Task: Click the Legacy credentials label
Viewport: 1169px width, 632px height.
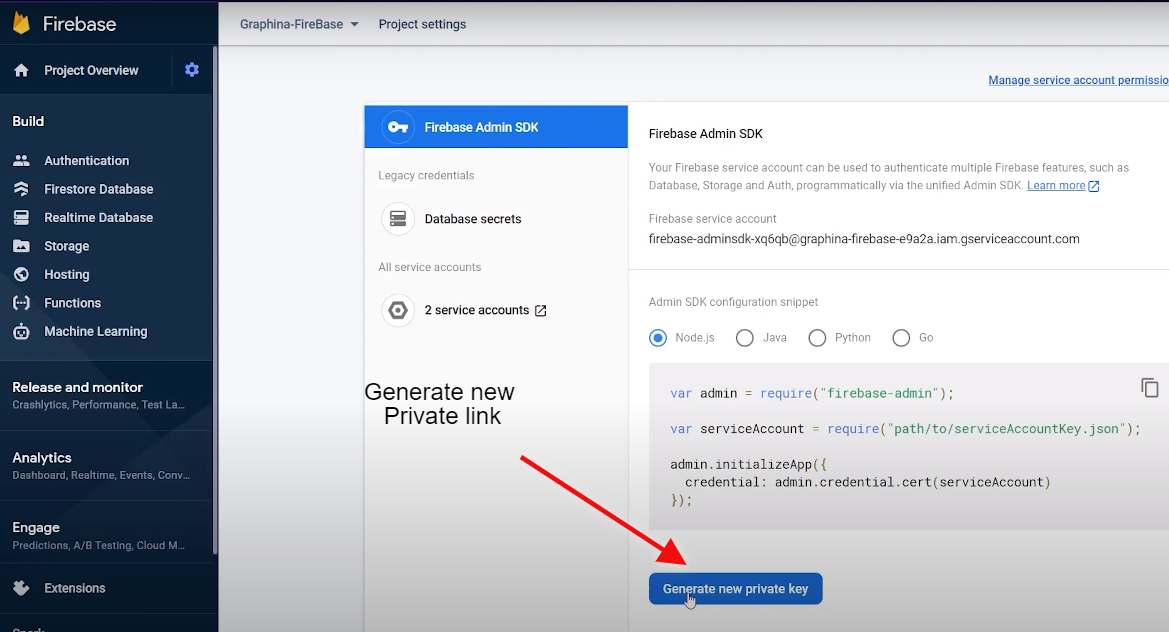Action: tap(426, 175)
